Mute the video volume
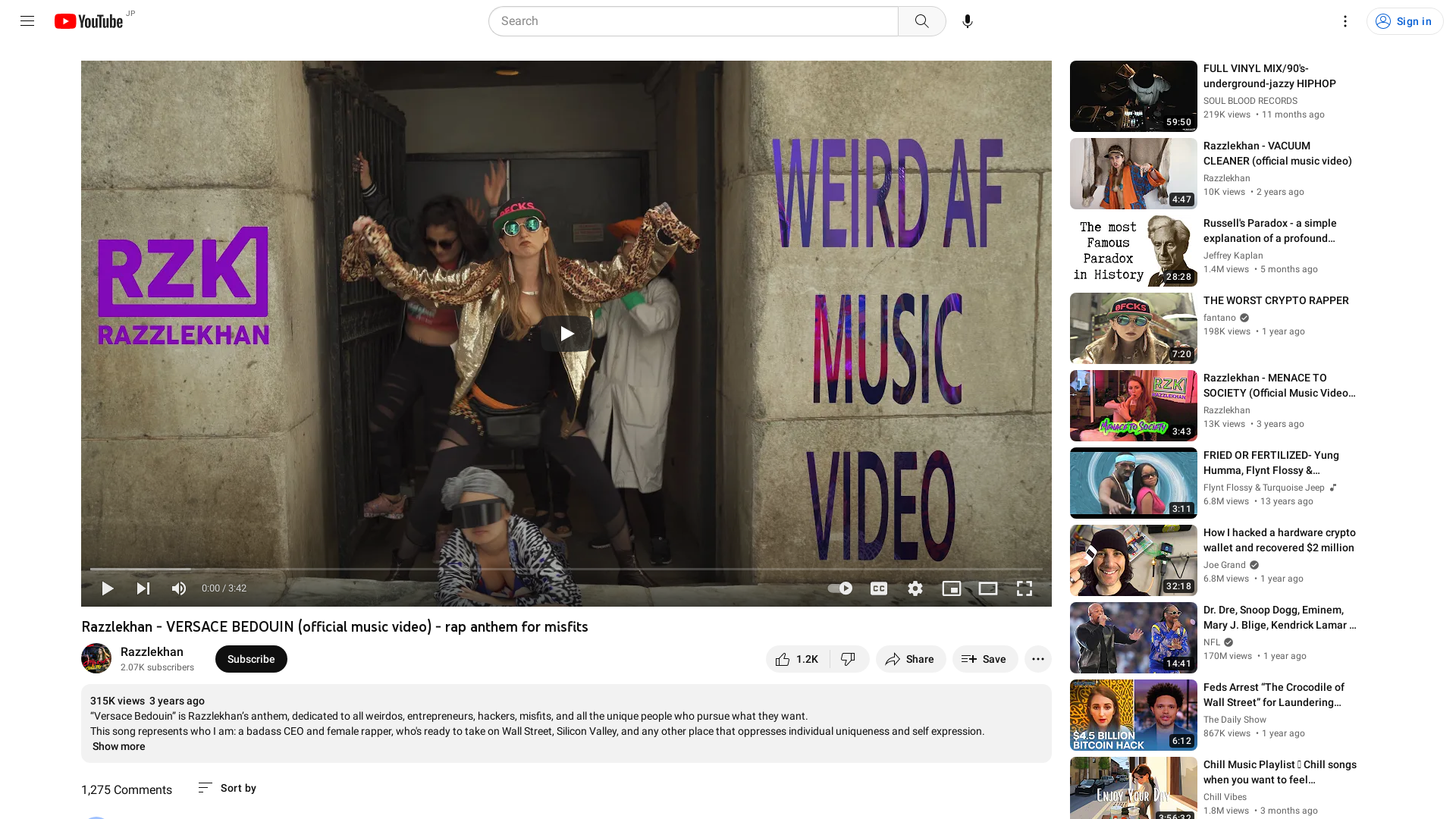 coord(179,588)
